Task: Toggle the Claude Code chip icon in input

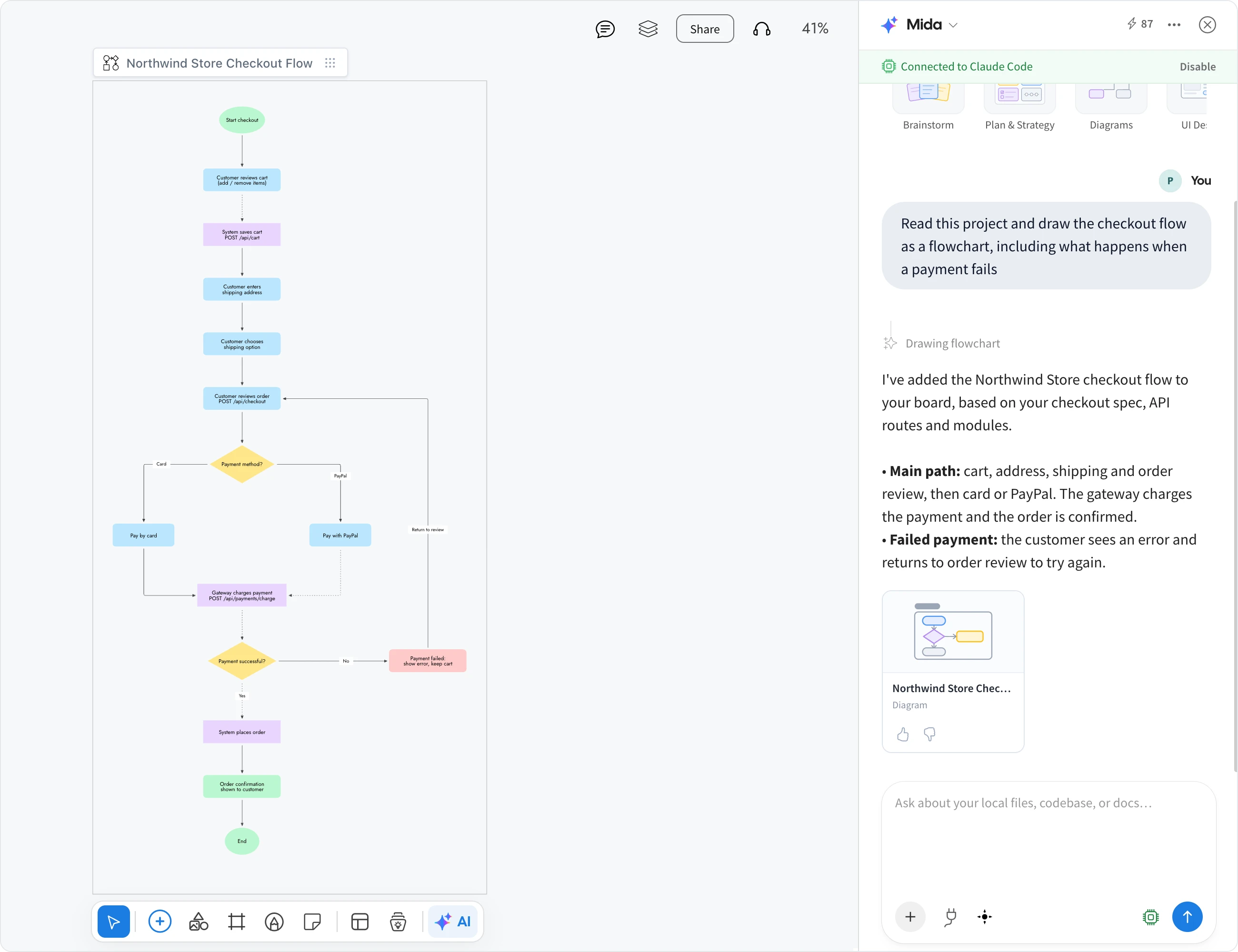Action: 1151,917
